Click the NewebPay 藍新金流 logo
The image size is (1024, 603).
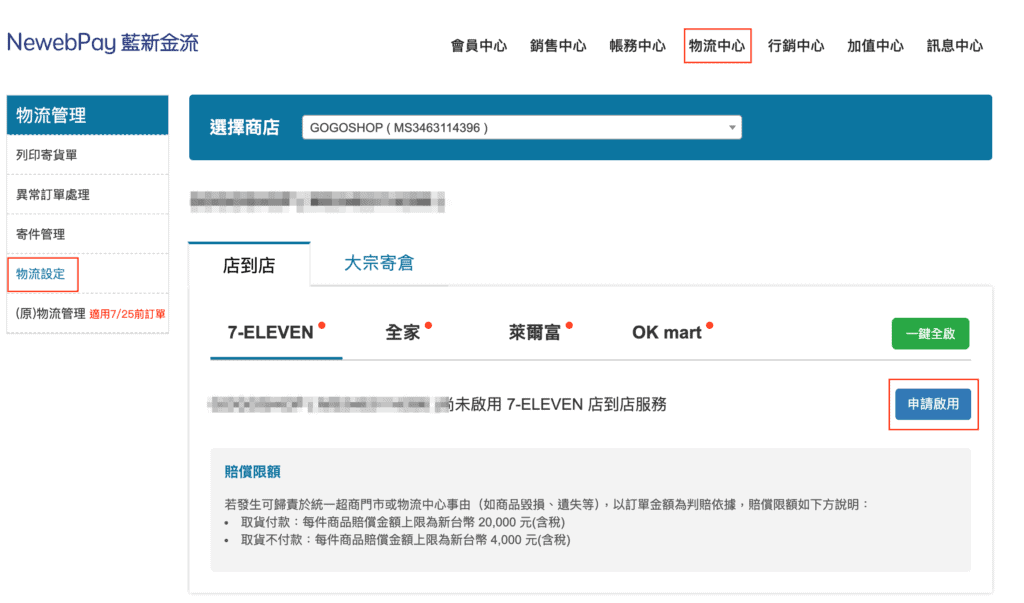[103, 43]
